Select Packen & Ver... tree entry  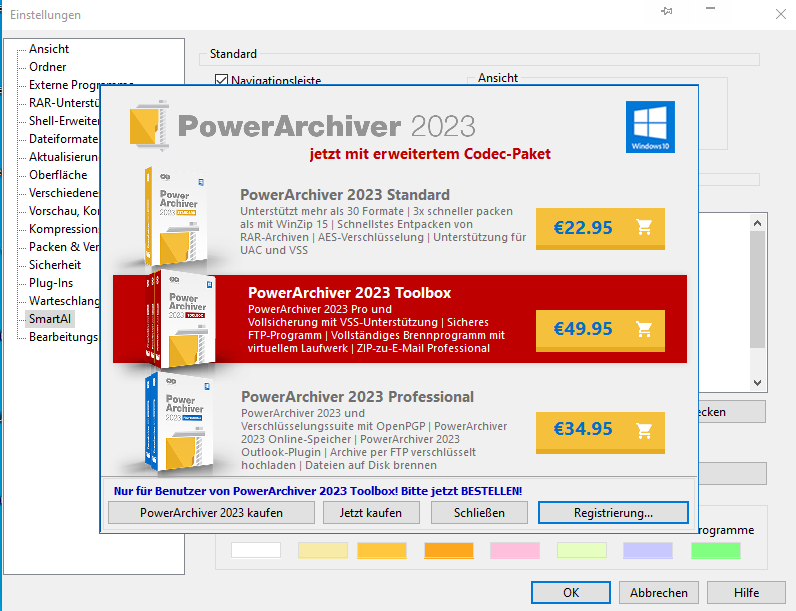64,247
